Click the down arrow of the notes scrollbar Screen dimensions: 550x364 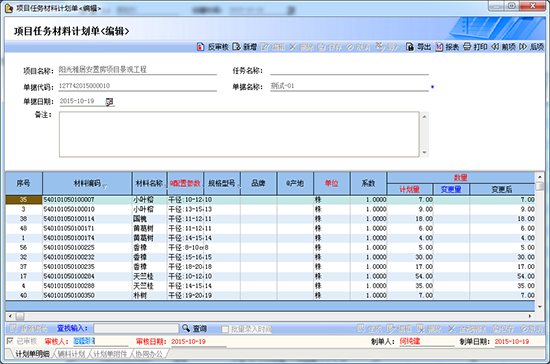(424, 153)
